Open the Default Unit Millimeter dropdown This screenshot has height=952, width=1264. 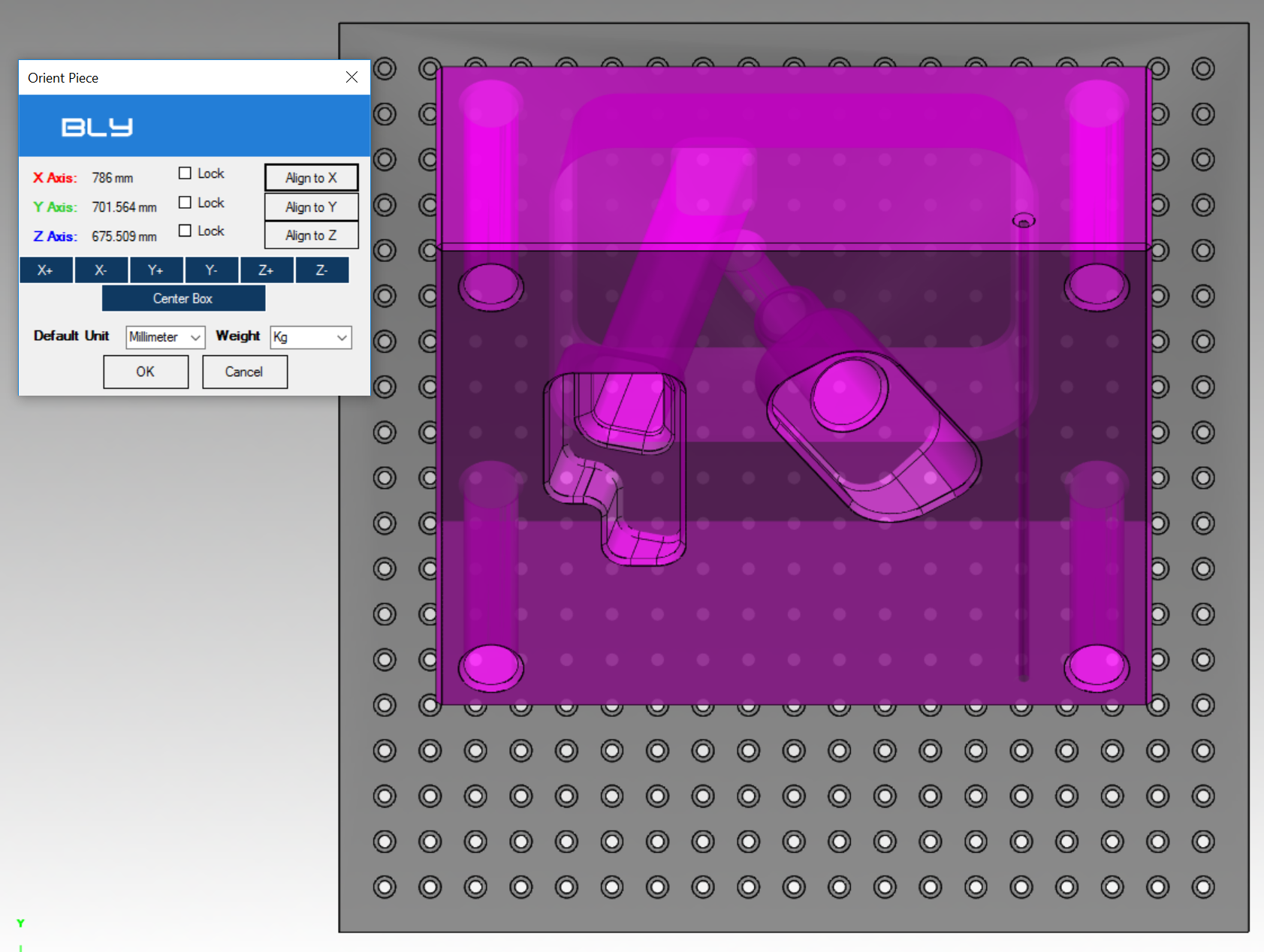[x=165, y=337]
